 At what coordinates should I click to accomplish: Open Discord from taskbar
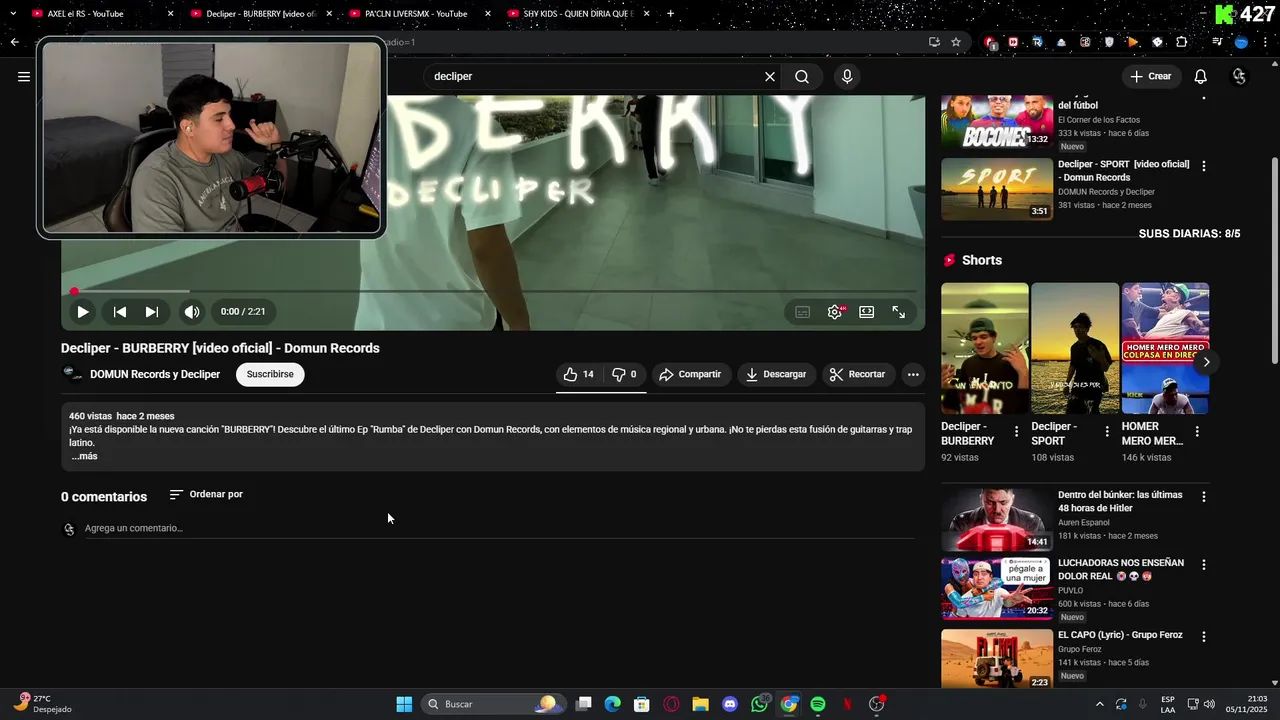click(730, 704)
